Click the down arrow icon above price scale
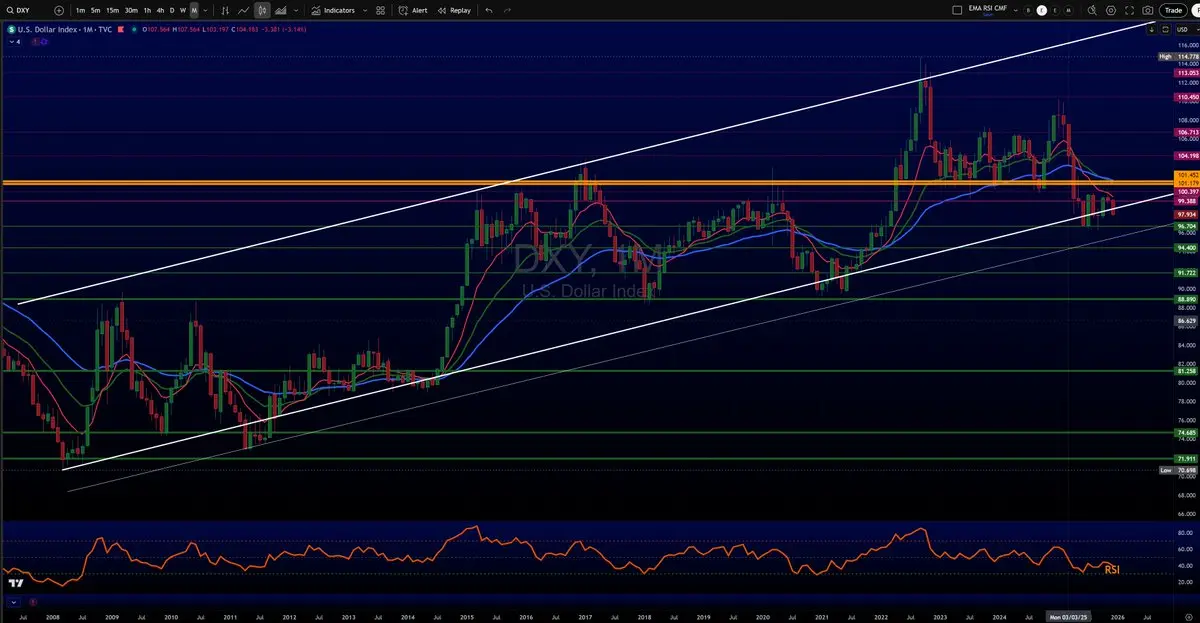The height and width of the screenshot is (623, 1200). coord(1152,30)
